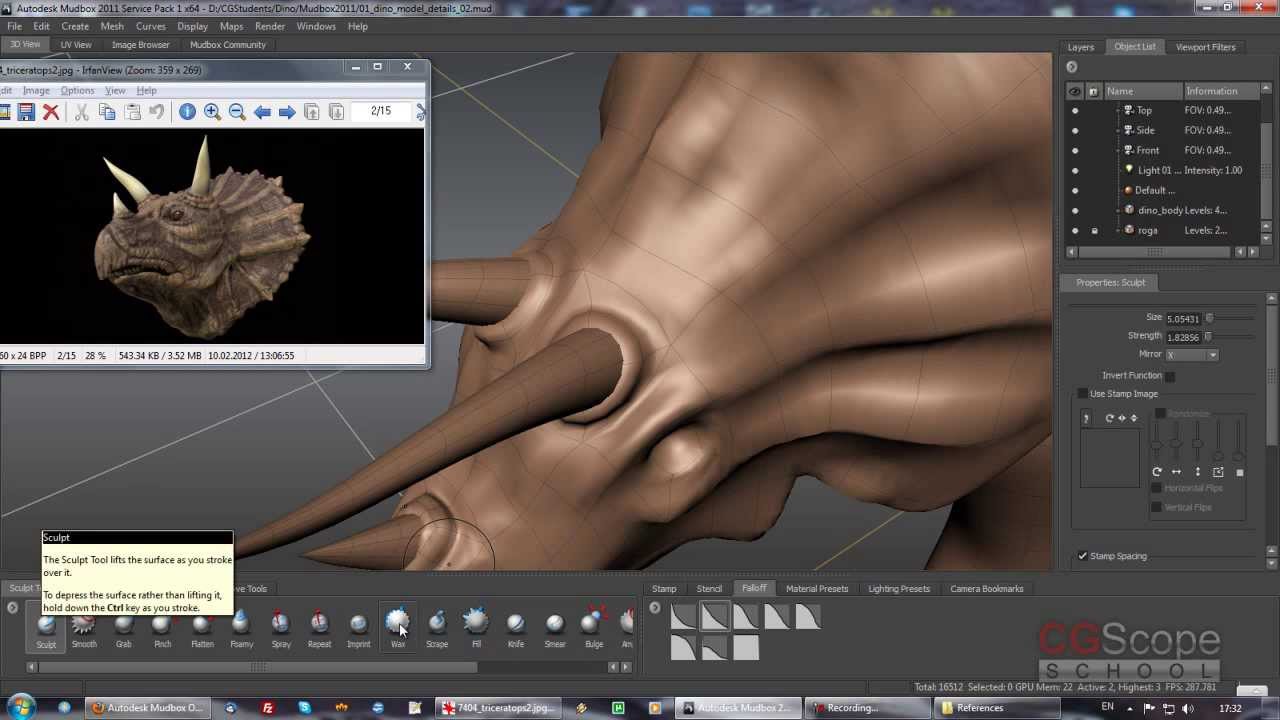Switch to the Stencil tab
The width and height of the screenshot is (1280, 720).
coord(709,589)
